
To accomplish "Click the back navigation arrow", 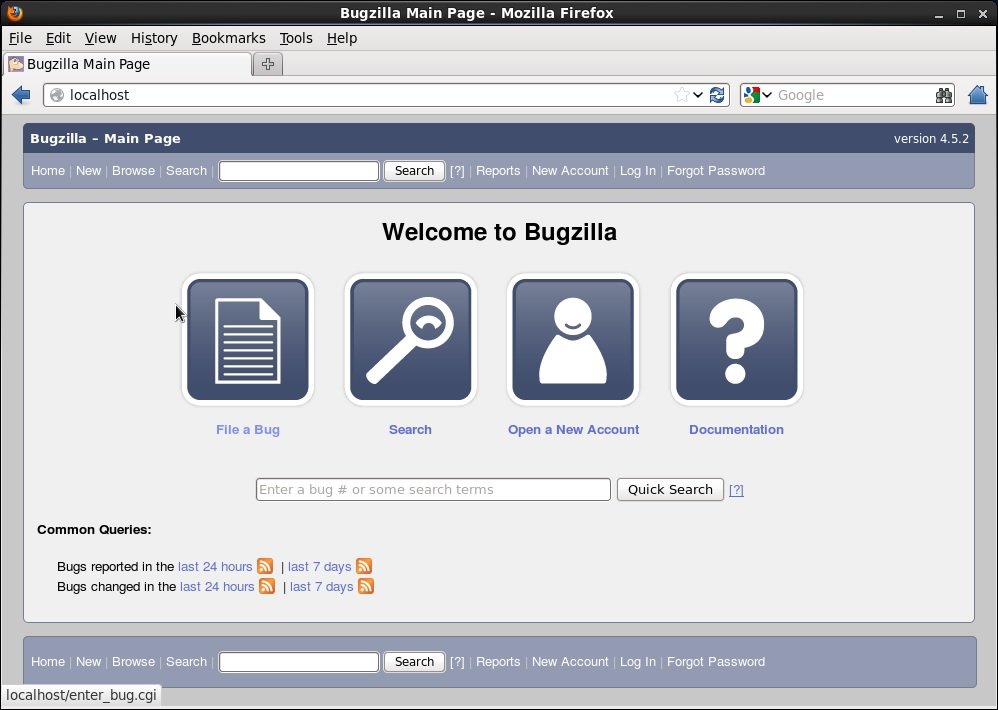I will tap(21, 94).
